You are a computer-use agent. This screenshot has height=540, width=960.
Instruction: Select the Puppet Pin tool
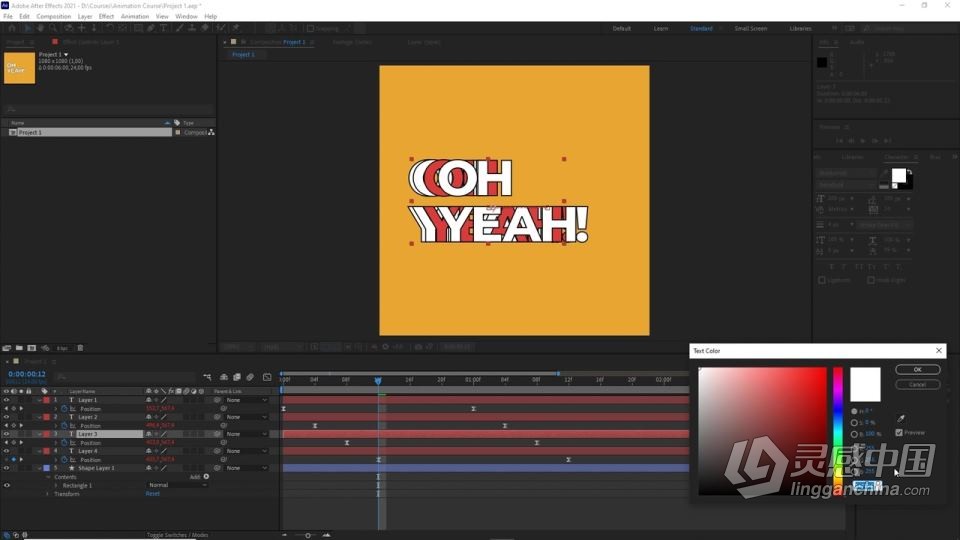[236, 28]
